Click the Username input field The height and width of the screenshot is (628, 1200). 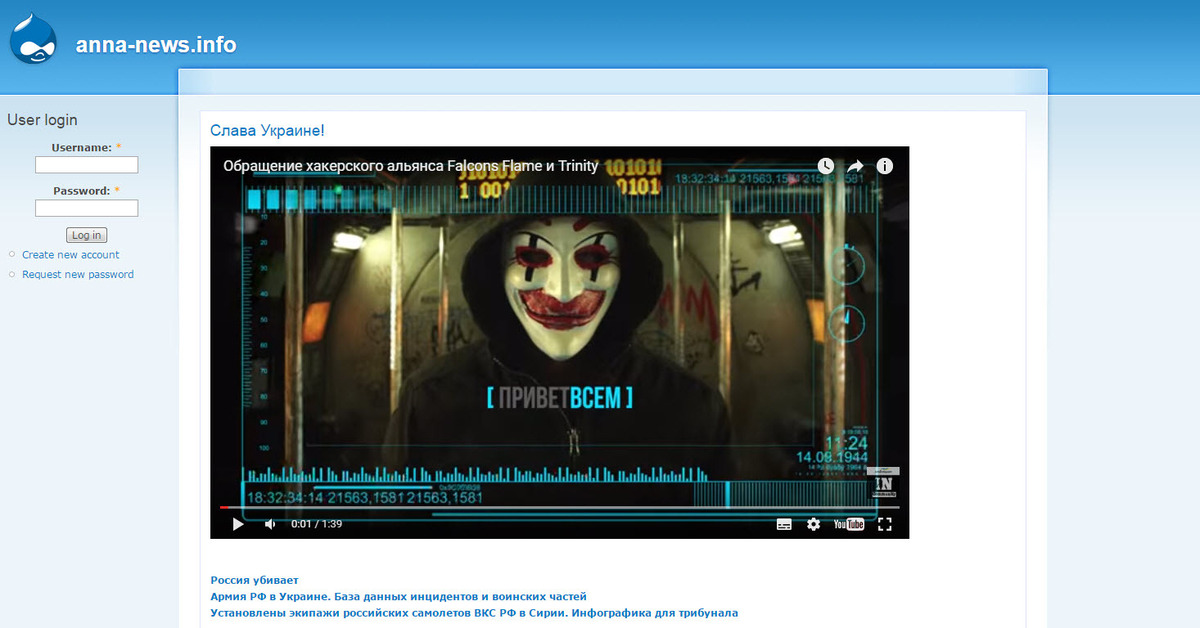tap(86, 165)
